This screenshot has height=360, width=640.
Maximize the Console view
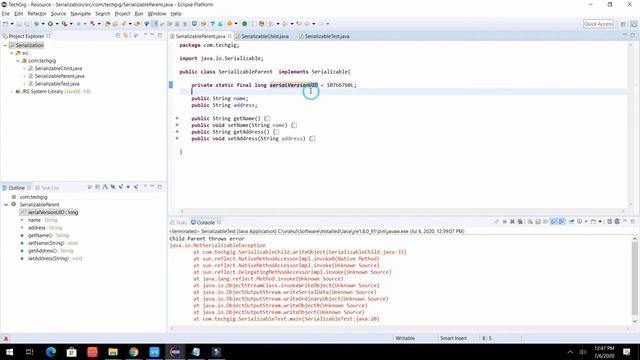tap(633, 221)
